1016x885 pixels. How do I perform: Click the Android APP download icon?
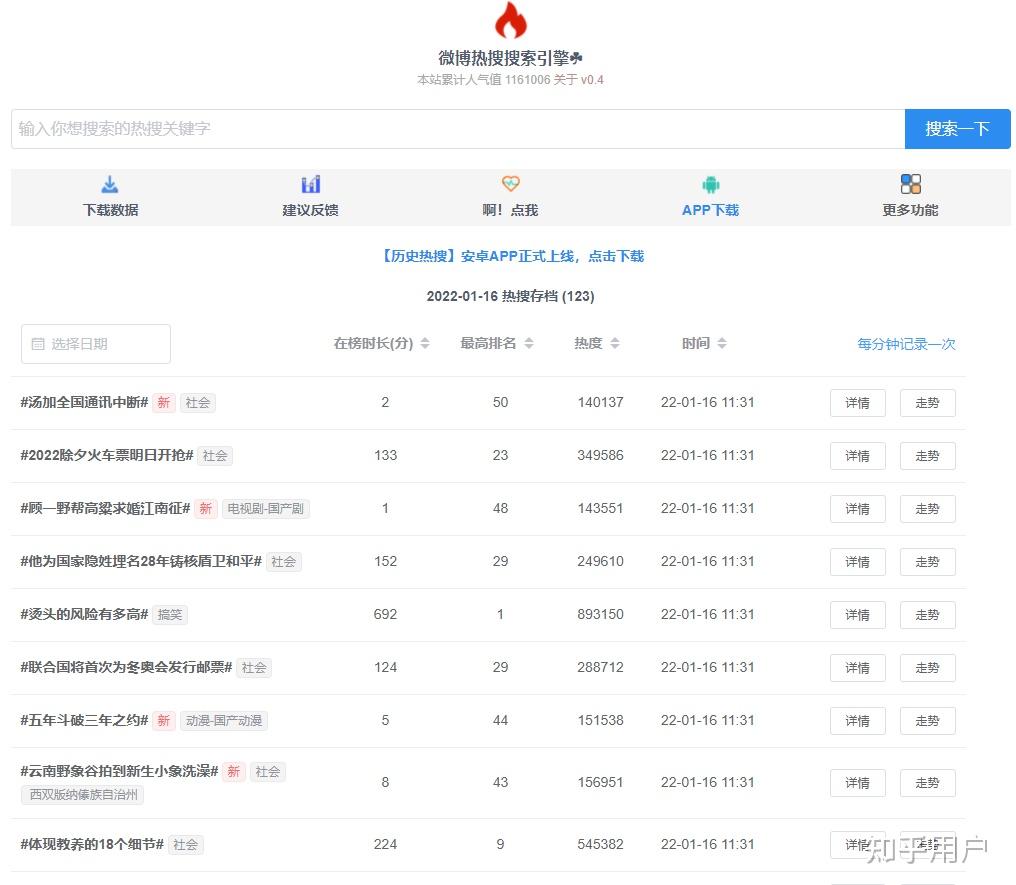coord(711,185)
